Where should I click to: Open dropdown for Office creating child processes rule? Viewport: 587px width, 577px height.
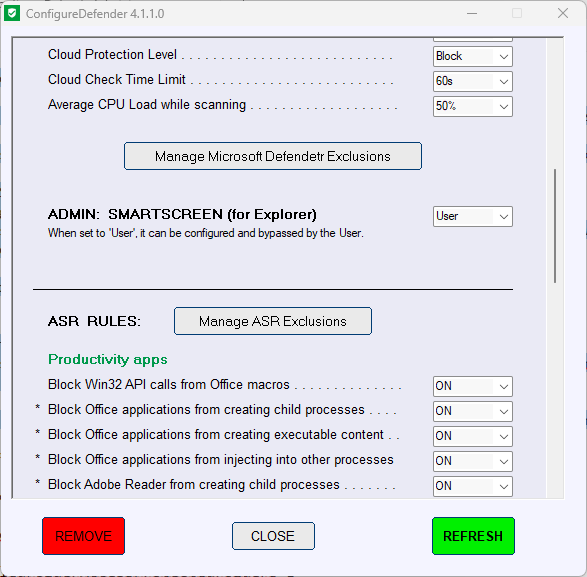(x=473, y=411)
